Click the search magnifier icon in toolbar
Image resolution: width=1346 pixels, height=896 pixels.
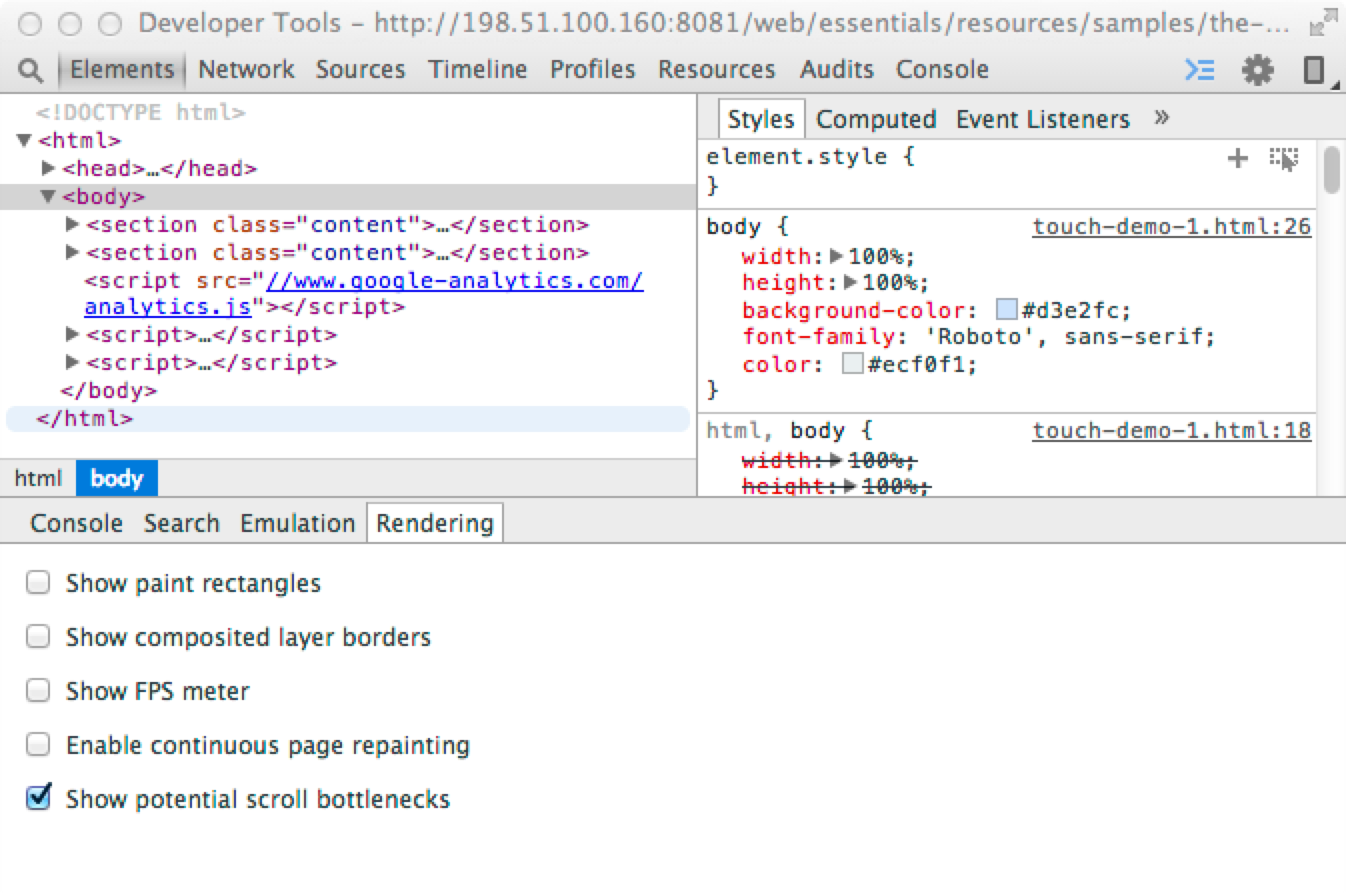click(x=31, y=70)
